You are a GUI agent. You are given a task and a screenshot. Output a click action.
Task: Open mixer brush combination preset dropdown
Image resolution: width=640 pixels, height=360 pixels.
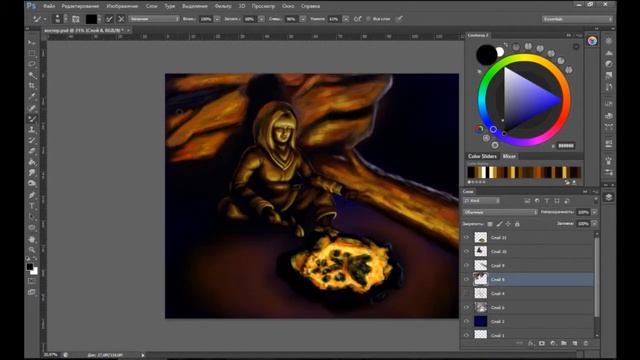click(x=154, y=19)
